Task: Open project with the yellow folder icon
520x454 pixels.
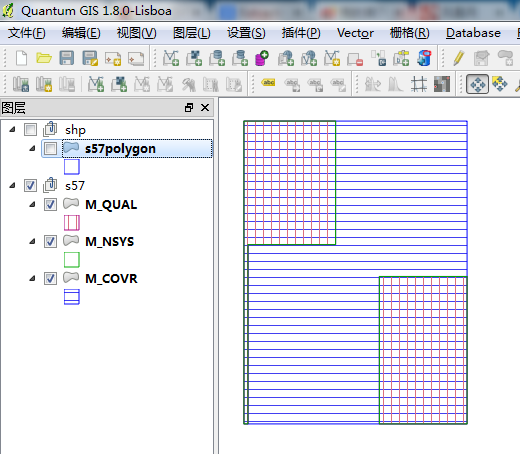Action: (44, 58)
